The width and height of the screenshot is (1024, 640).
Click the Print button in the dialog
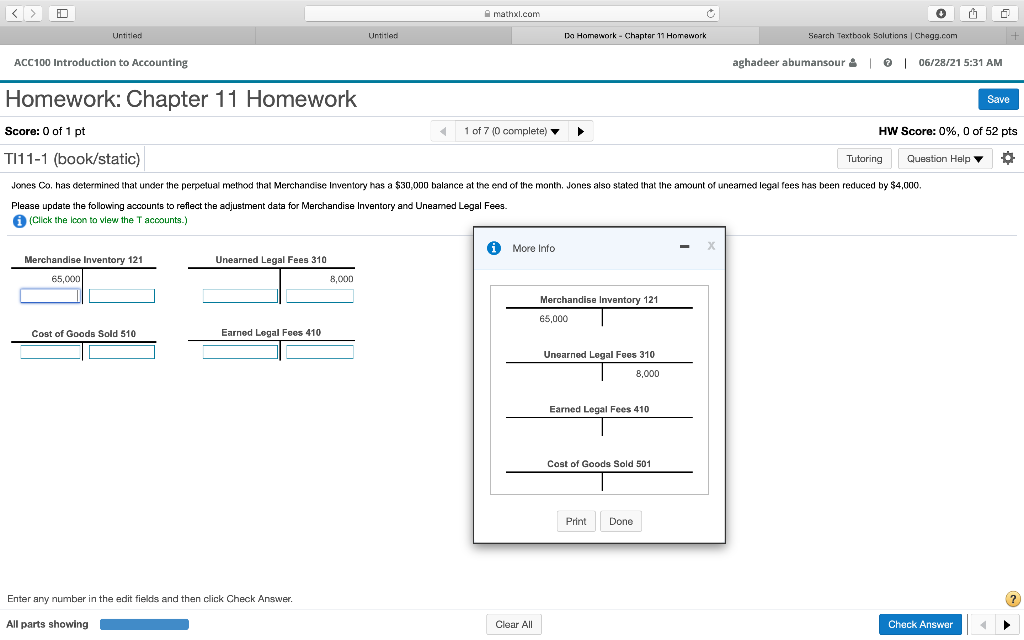point(576,521)
